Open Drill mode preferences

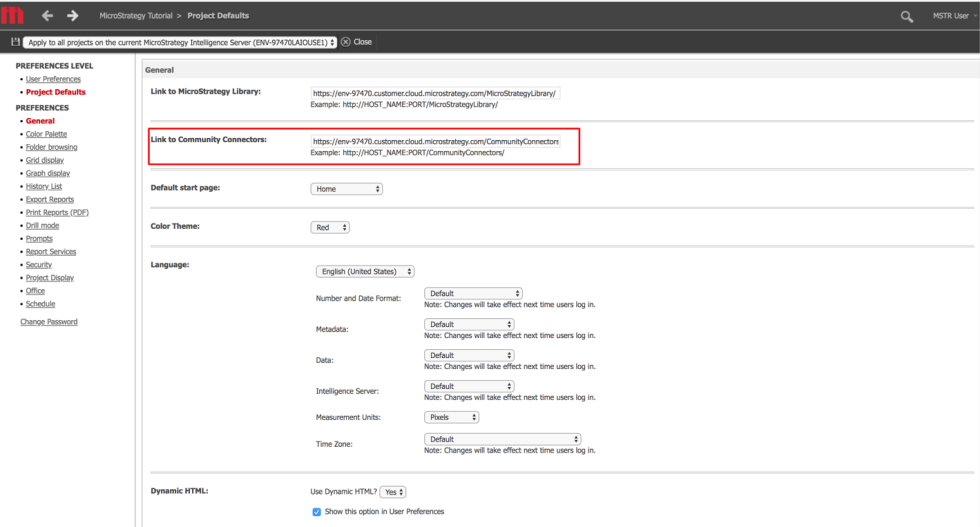[x=42, y=226]
